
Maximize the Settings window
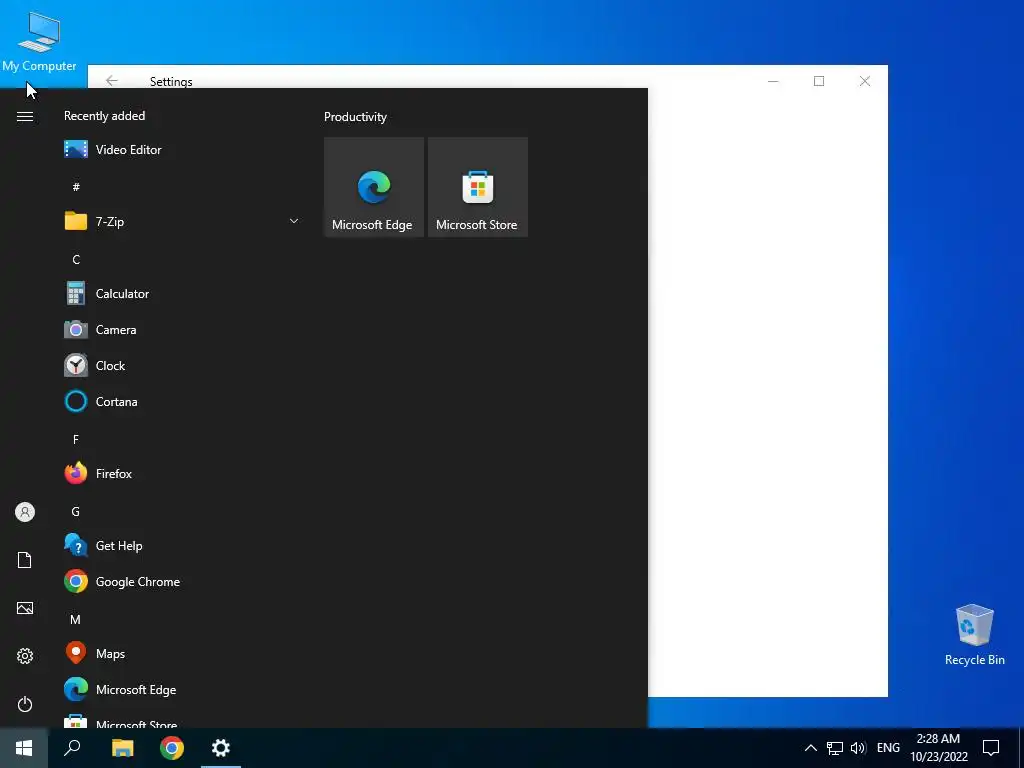click(x=819, y=81)
